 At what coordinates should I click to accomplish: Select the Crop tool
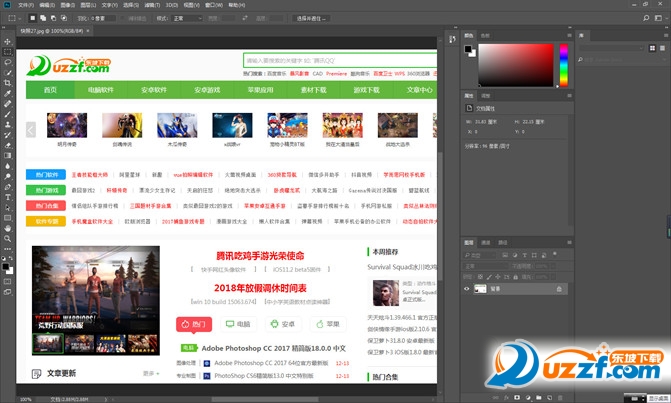tap(7, 83)
